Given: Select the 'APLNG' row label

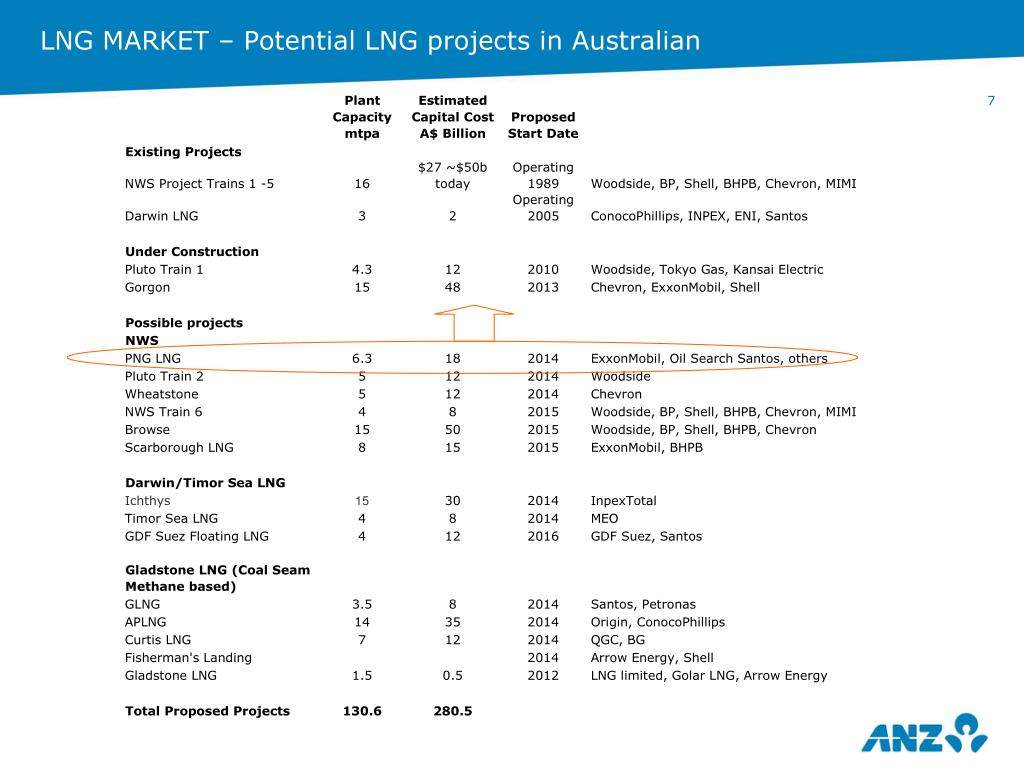Looking at the screenshot, I should tap(146, 622).
